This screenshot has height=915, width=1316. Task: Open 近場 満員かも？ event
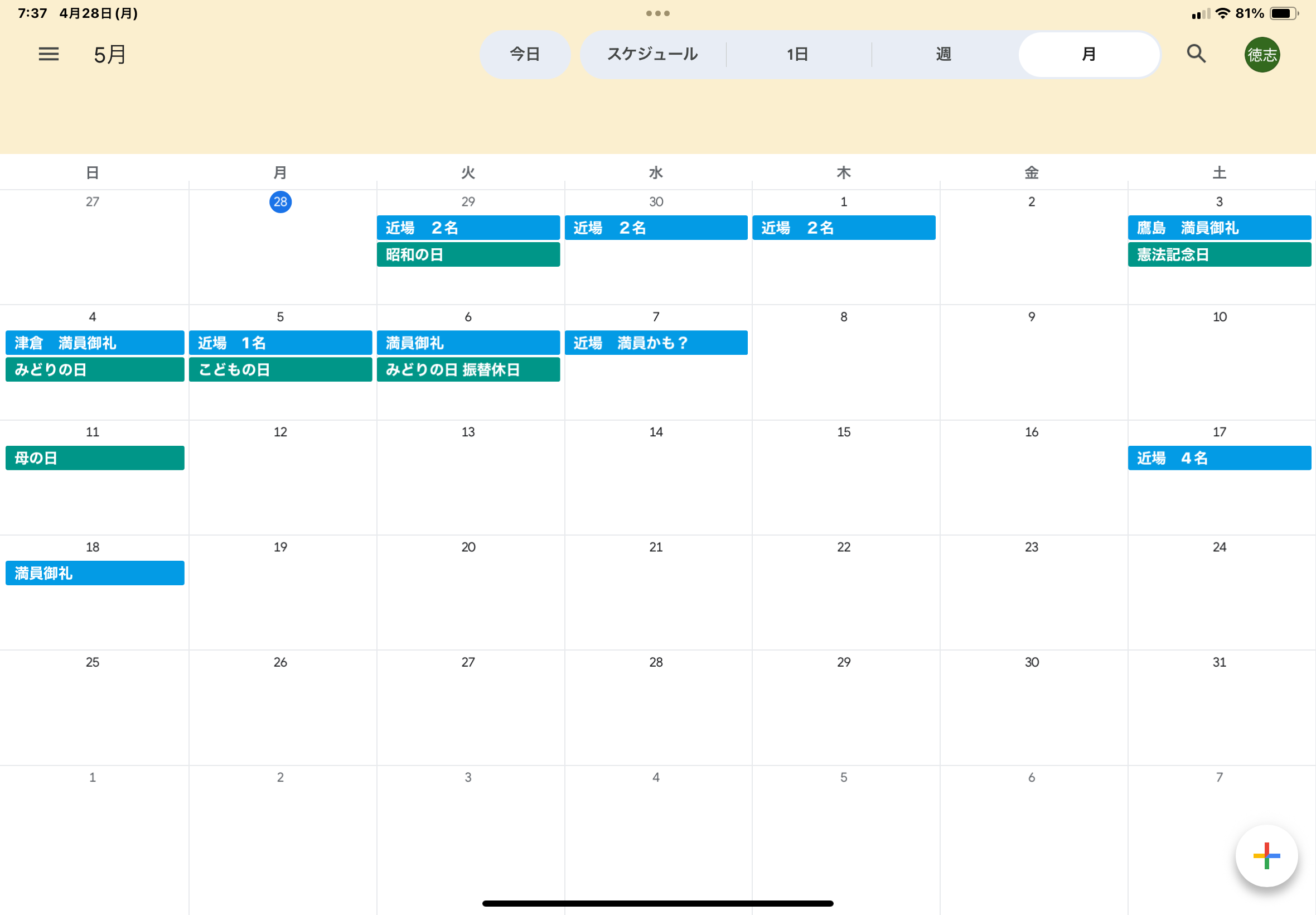pos(656,343)
